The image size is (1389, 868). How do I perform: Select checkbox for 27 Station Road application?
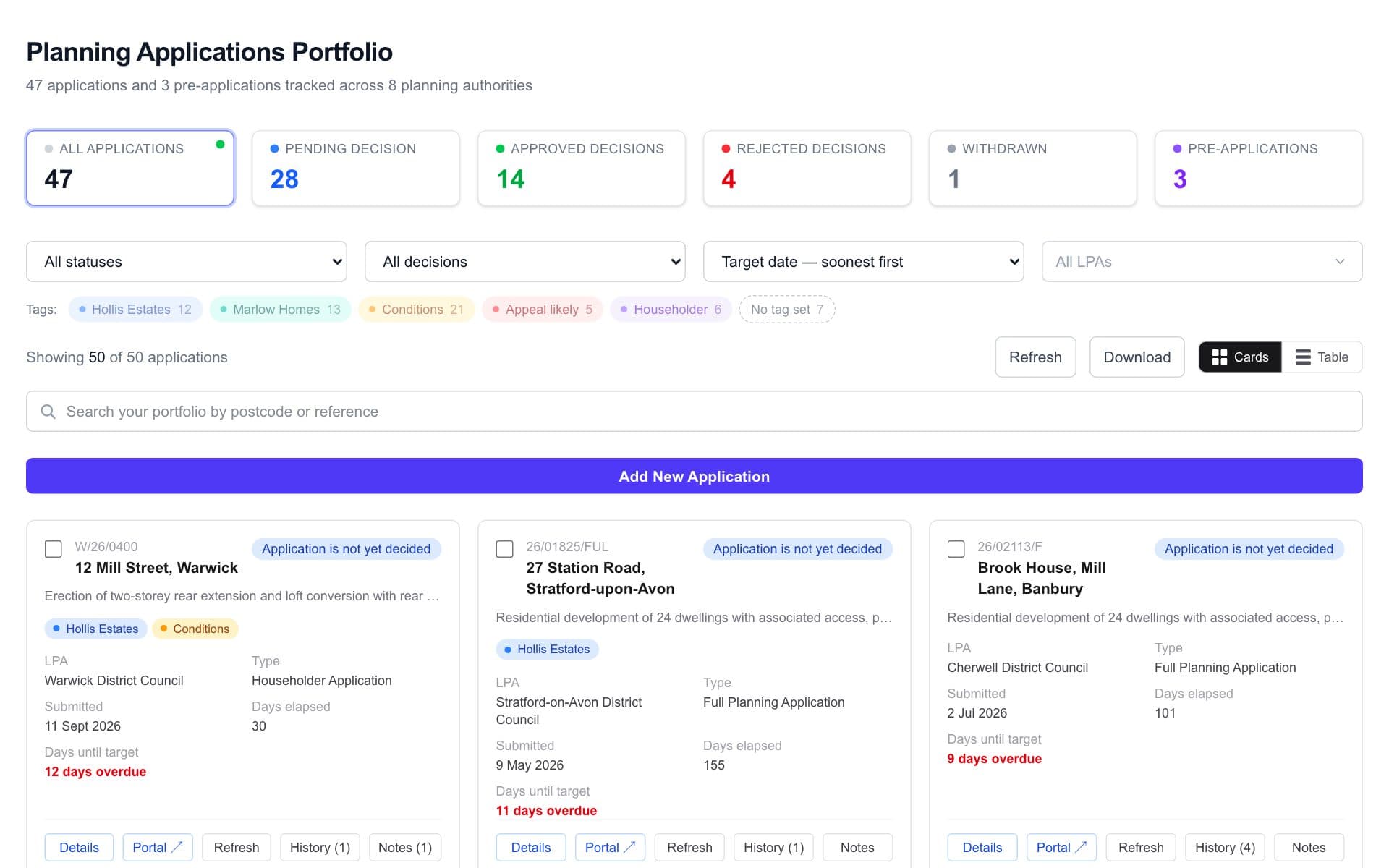(x=505, y=549)
